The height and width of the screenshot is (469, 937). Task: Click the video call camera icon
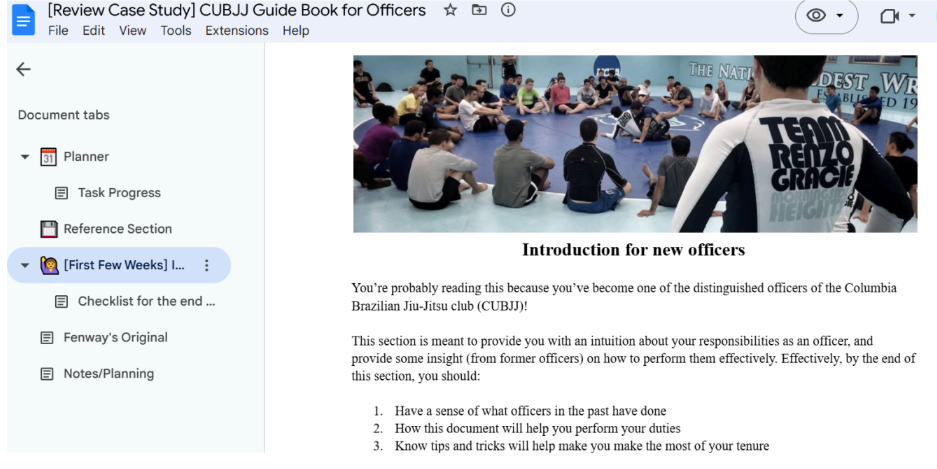(888, 16)
